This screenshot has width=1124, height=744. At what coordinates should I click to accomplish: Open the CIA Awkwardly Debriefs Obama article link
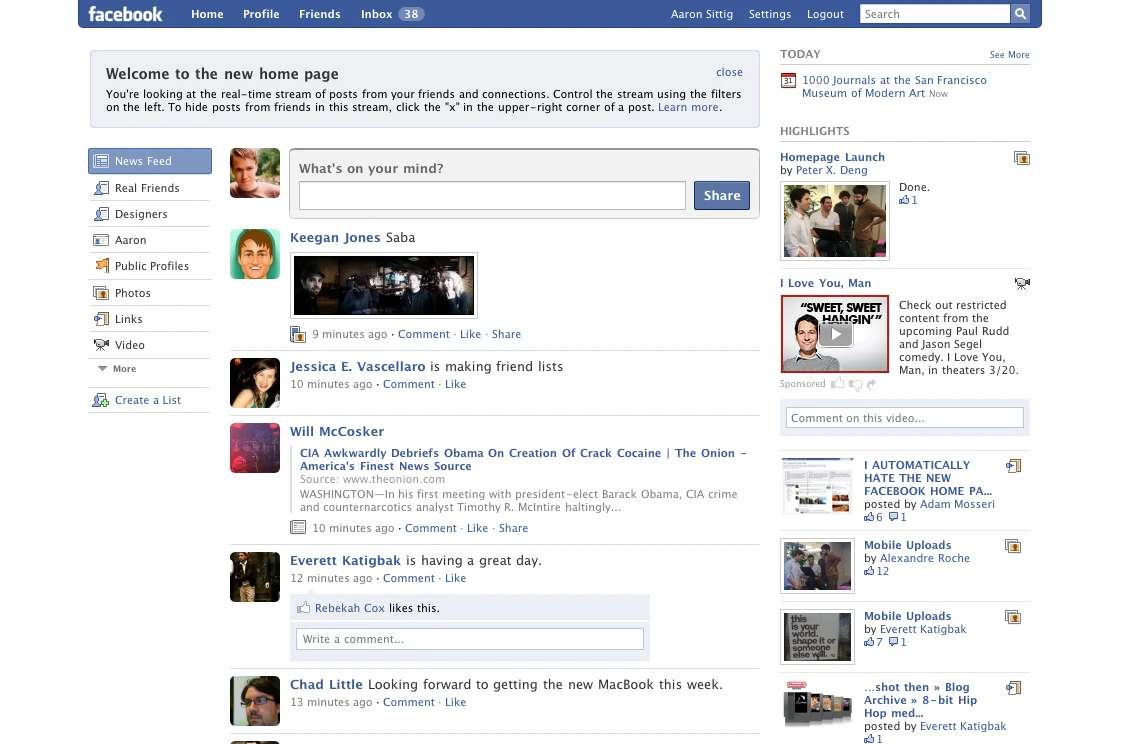(x=523, y=459)
